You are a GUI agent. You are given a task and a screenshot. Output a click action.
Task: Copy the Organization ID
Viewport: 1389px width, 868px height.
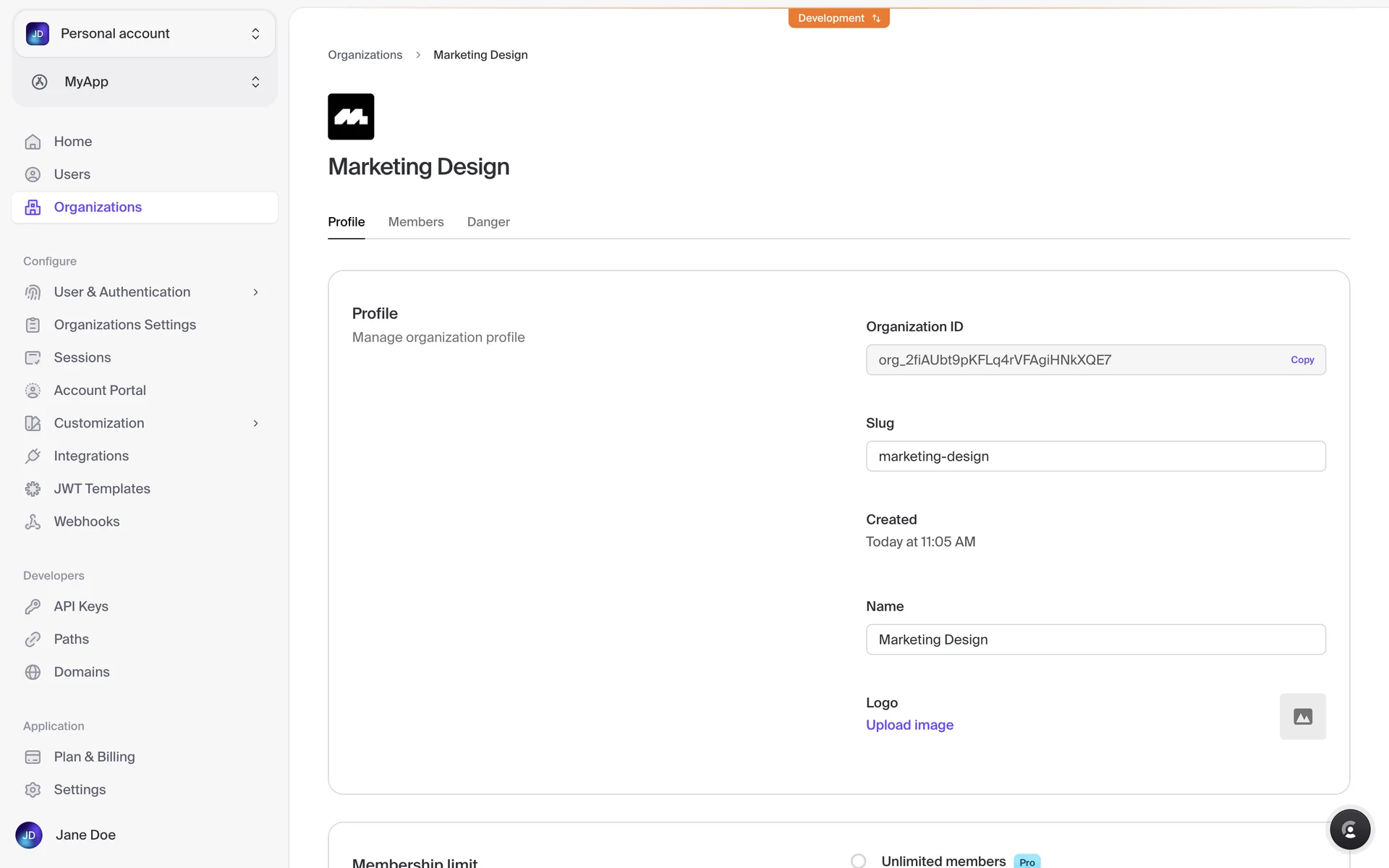[1301, 359]
